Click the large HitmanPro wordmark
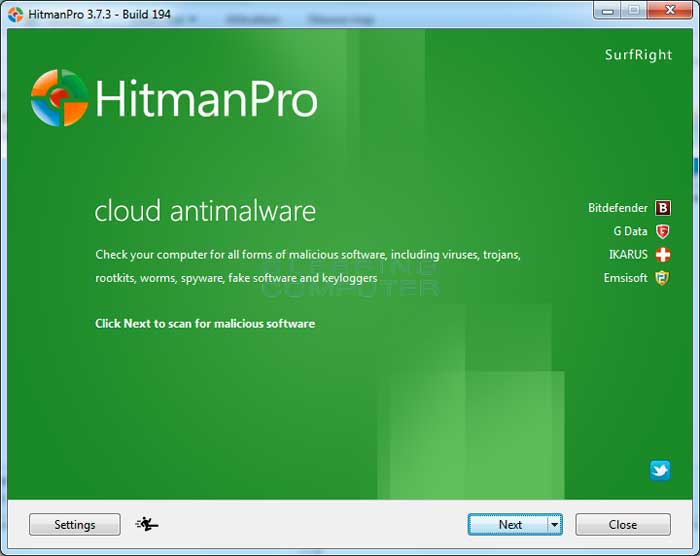Viewport: 700px width, 556px height. click(206, 98)
